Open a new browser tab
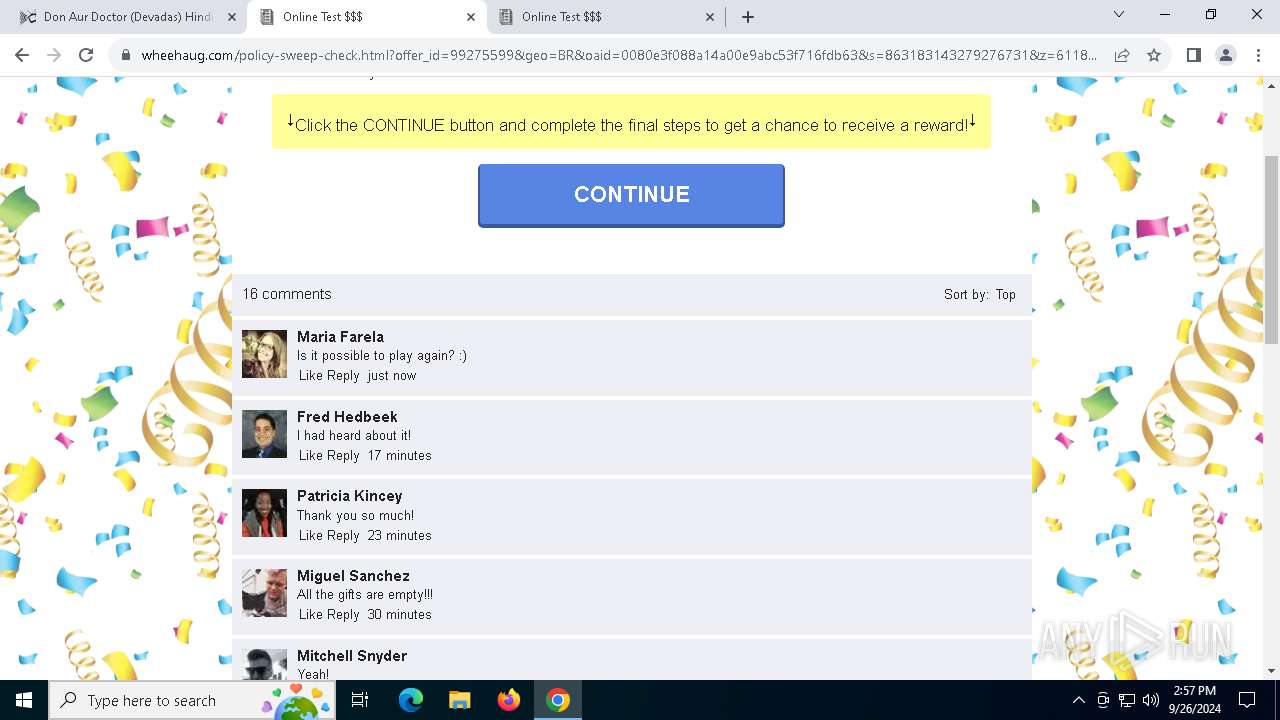This screenshot has height=720, width=1280. coord(747,16)
